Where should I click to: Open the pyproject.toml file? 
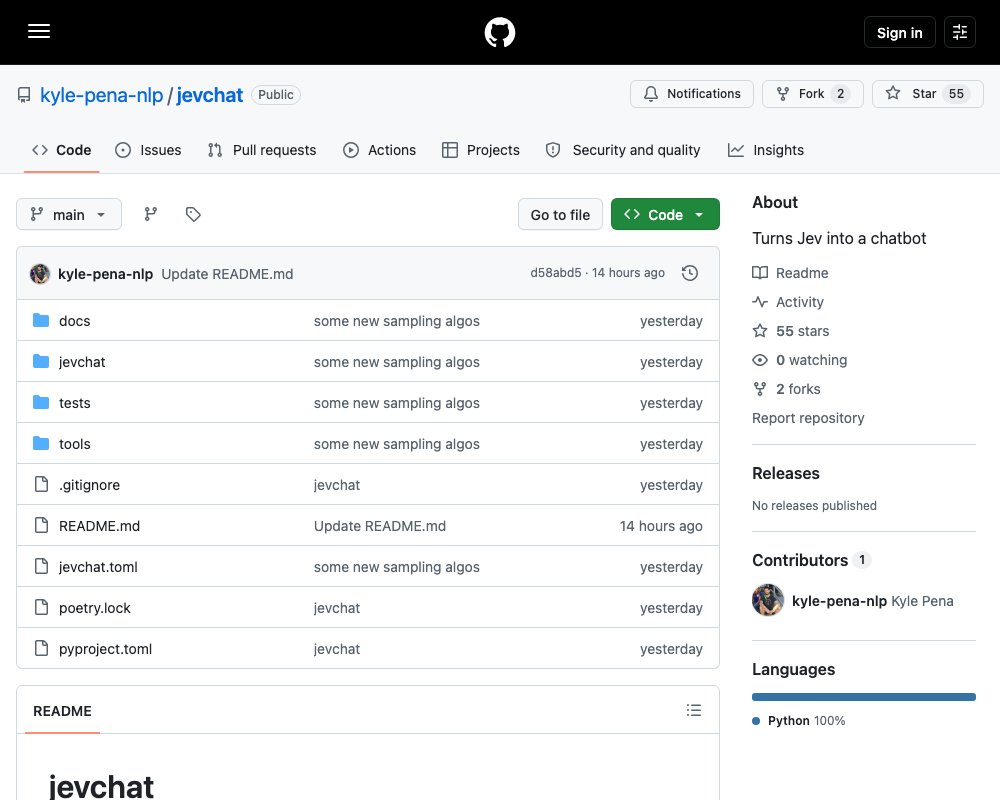click(105, 649)
